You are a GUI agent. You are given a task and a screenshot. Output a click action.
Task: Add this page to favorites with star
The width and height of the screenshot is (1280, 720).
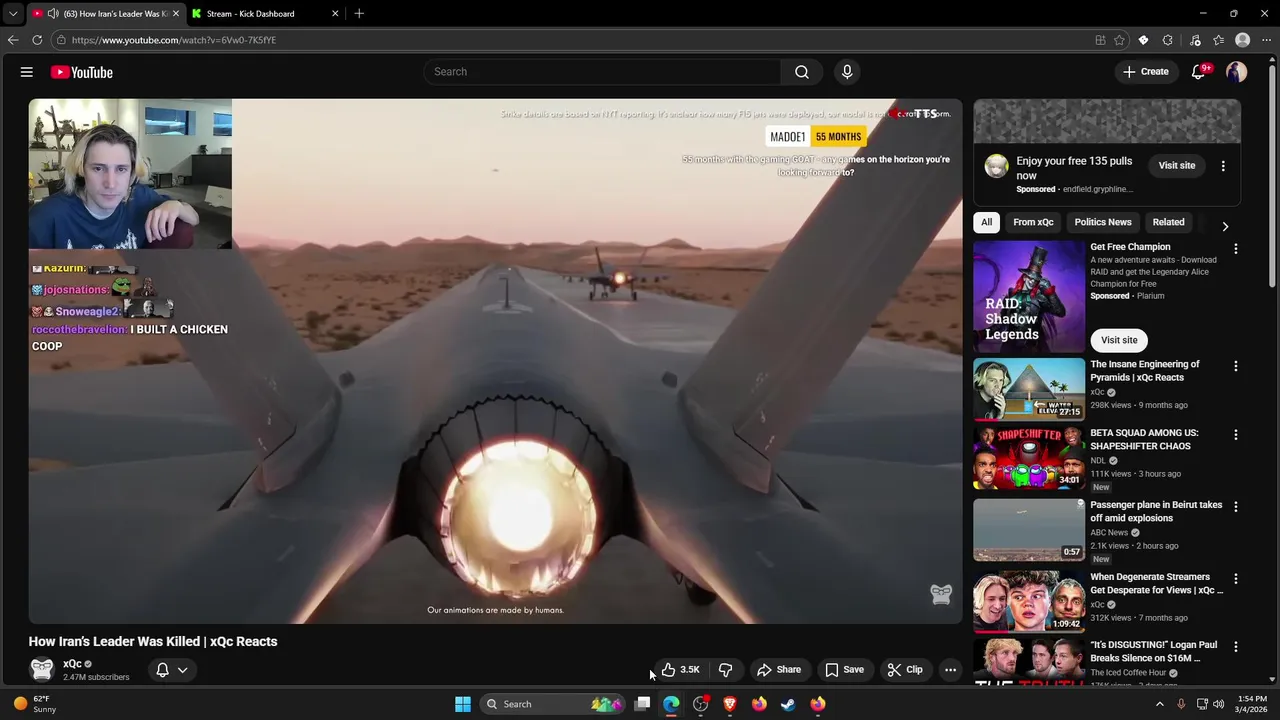point(1120,40)
